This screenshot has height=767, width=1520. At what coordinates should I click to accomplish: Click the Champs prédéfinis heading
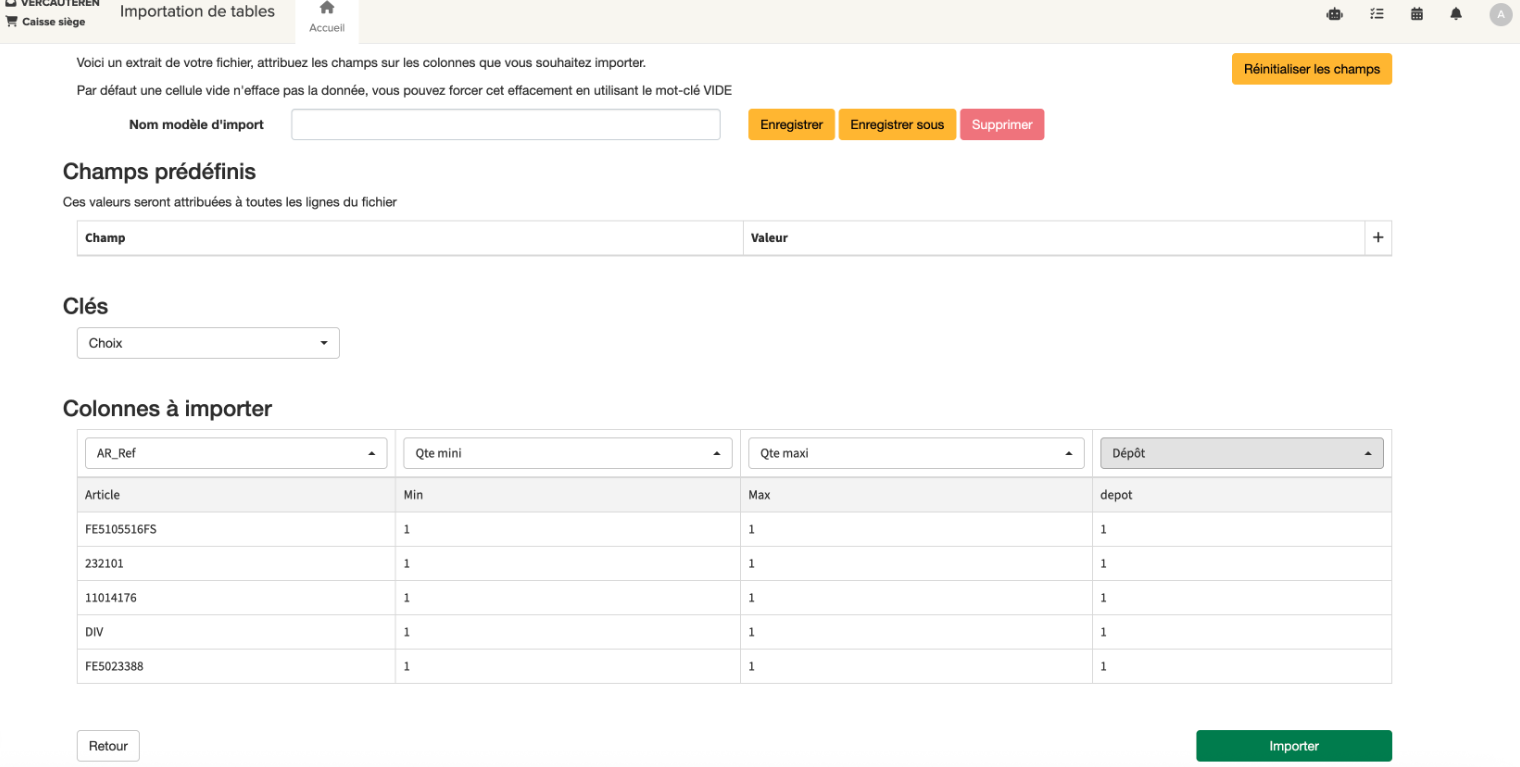pyautogui.click(x=159, y=172)
